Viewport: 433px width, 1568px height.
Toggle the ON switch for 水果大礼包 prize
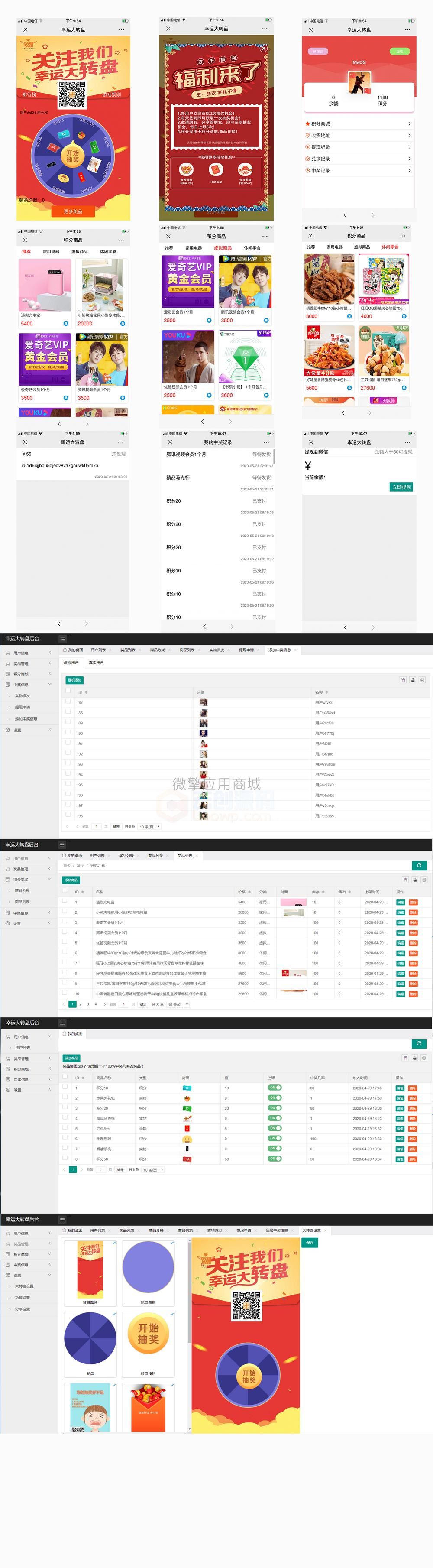[275, 1098]
